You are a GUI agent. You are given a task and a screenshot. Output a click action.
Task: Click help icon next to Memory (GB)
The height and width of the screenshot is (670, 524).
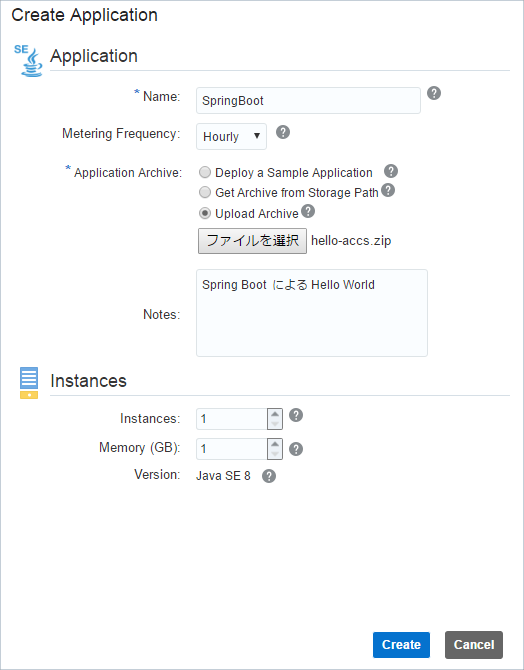296,449
